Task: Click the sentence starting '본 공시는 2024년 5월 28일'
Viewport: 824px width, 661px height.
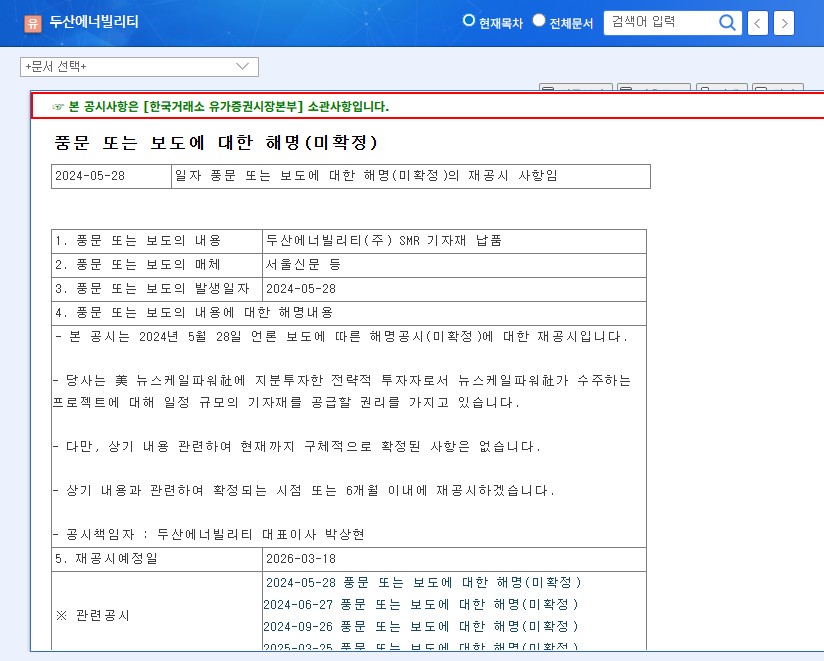Action: 342,336
